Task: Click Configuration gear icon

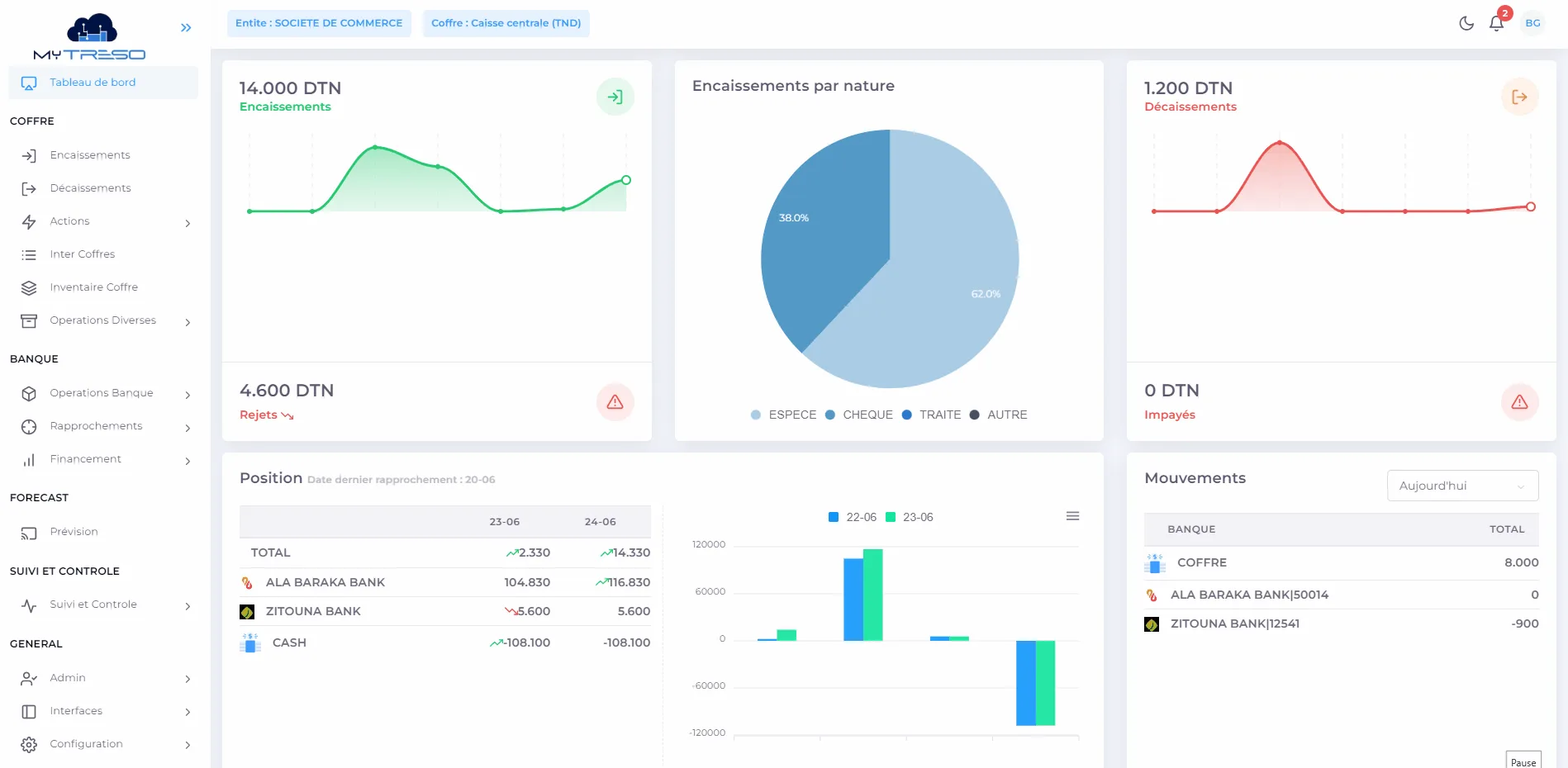Action: [x=29, y=745]
